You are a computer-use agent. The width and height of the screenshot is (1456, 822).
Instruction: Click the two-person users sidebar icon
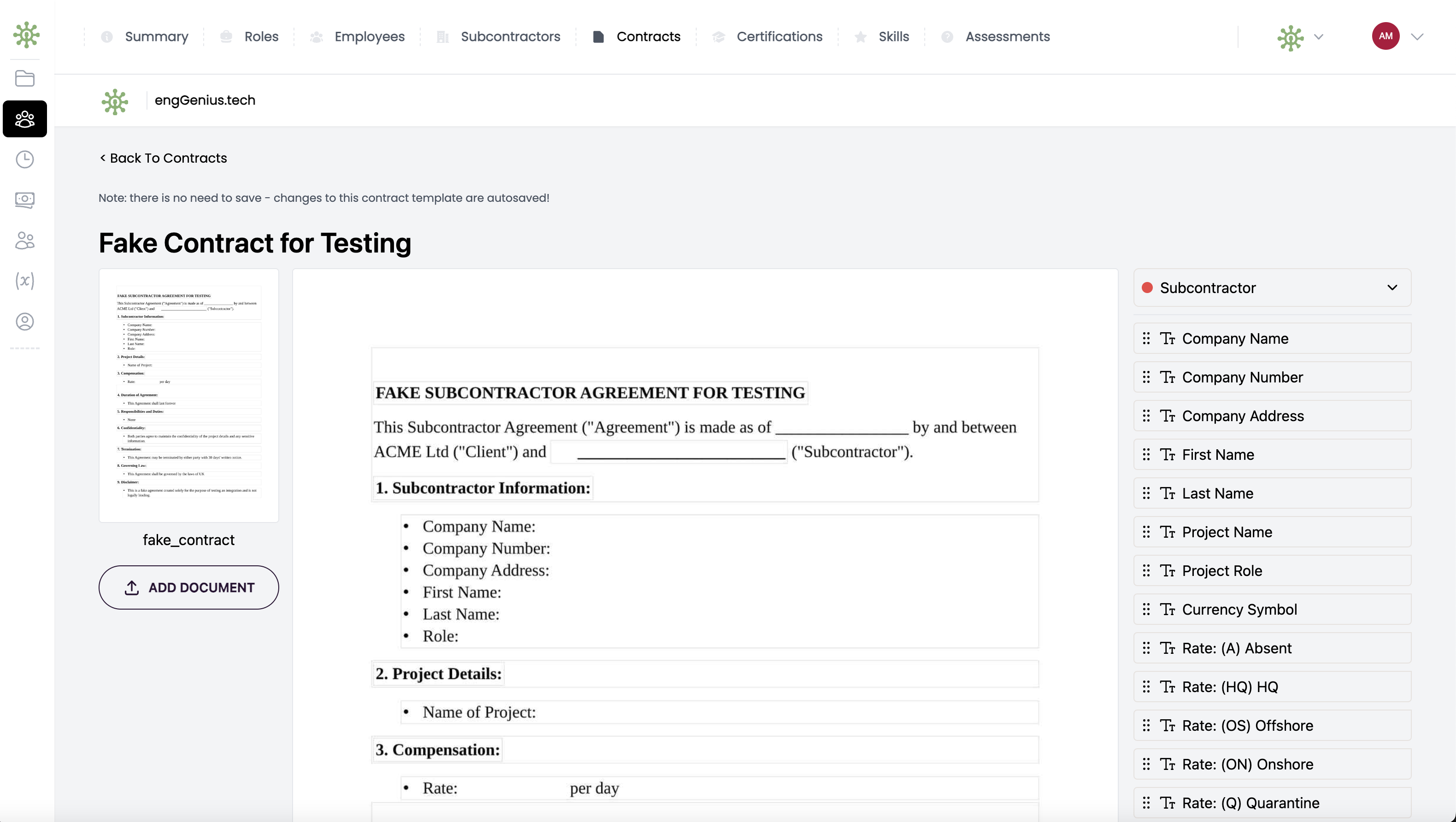(25, 240)
